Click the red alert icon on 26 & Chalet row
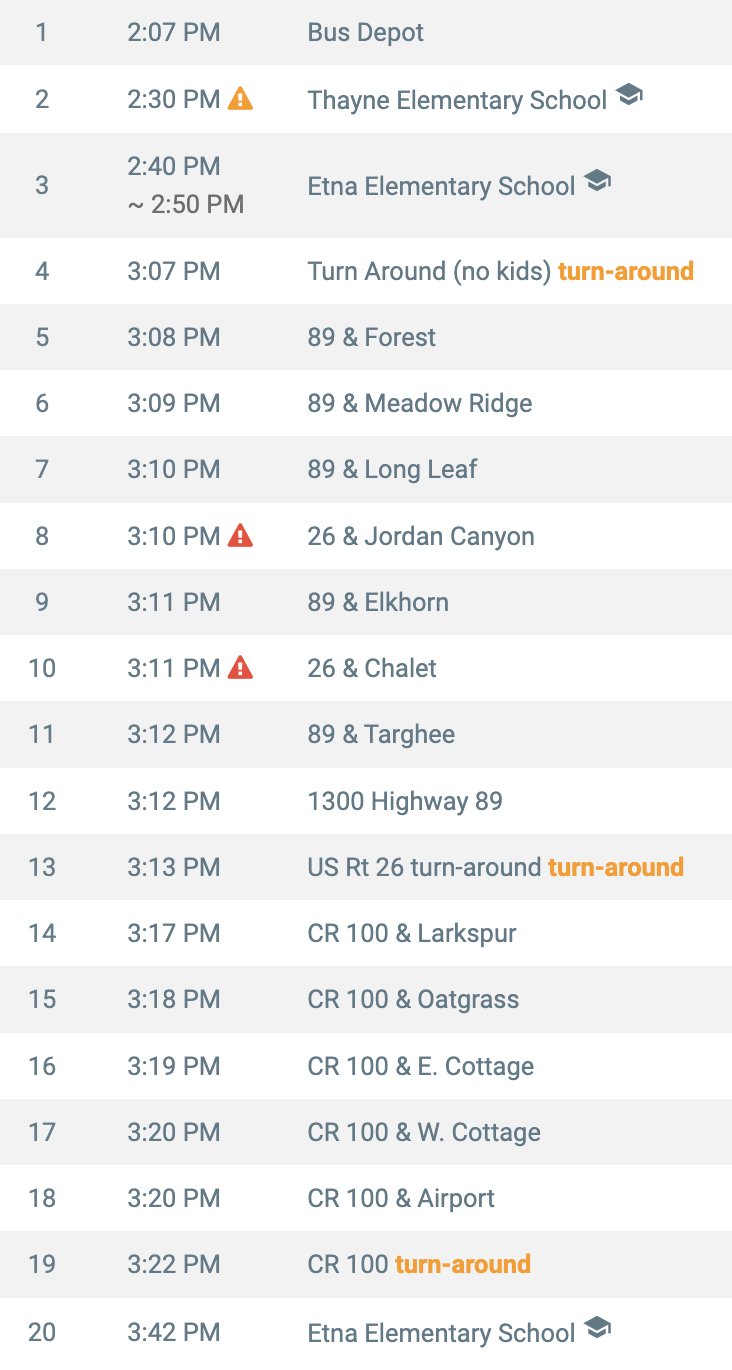Viewport: 732px width, 1370px height. 240,668
